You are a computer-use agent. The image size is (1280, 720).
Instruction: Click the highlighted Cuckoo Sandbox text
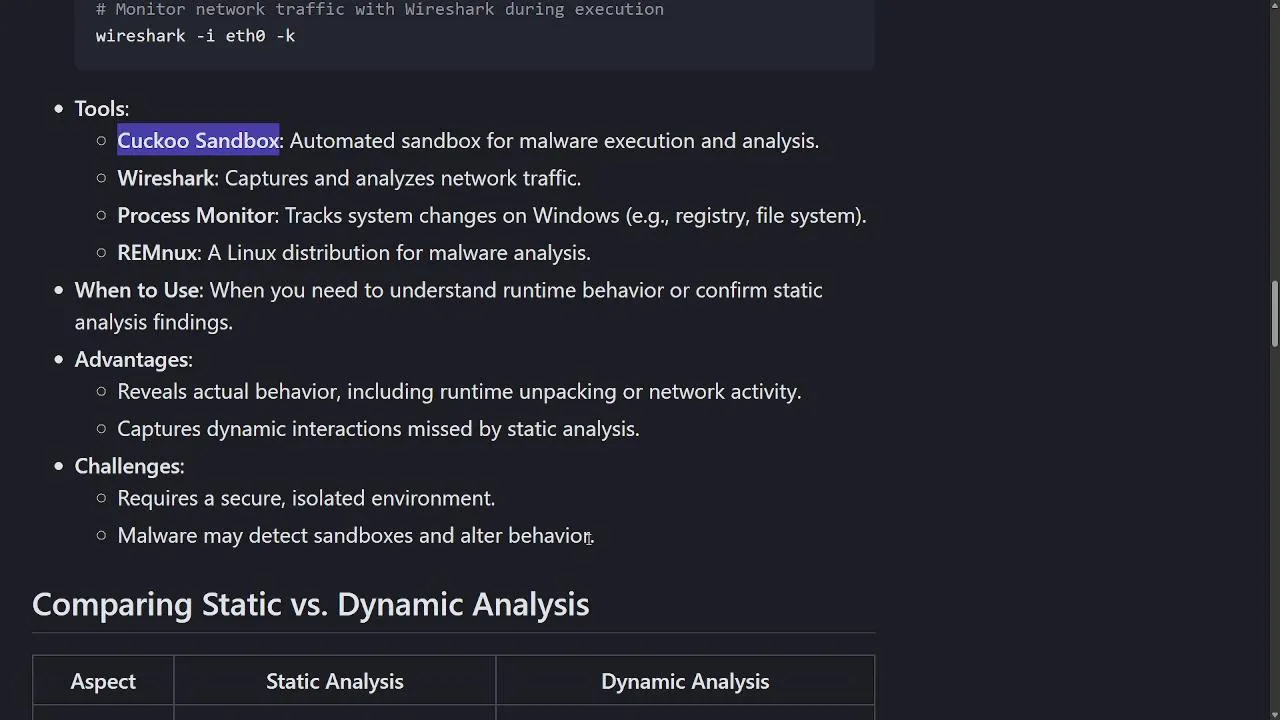(x=198, y=141)
